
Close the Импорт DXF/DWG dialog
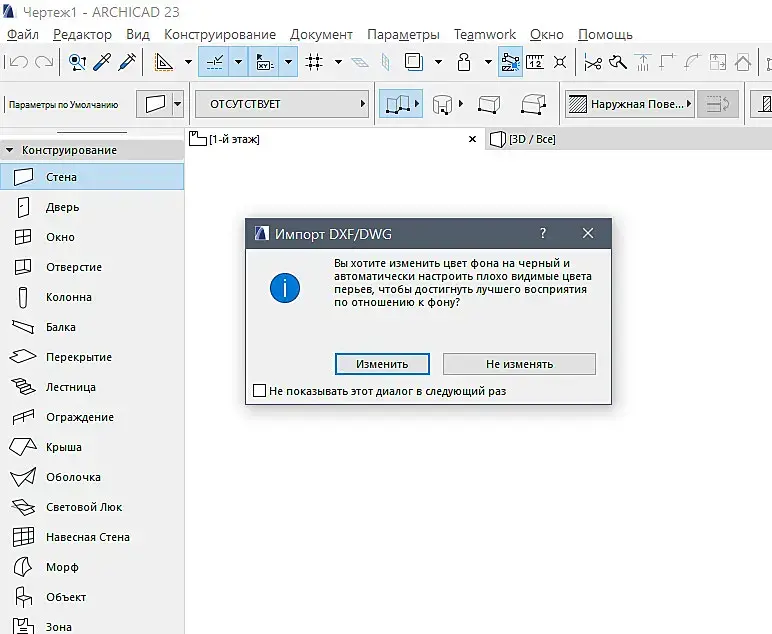[588, 233]
